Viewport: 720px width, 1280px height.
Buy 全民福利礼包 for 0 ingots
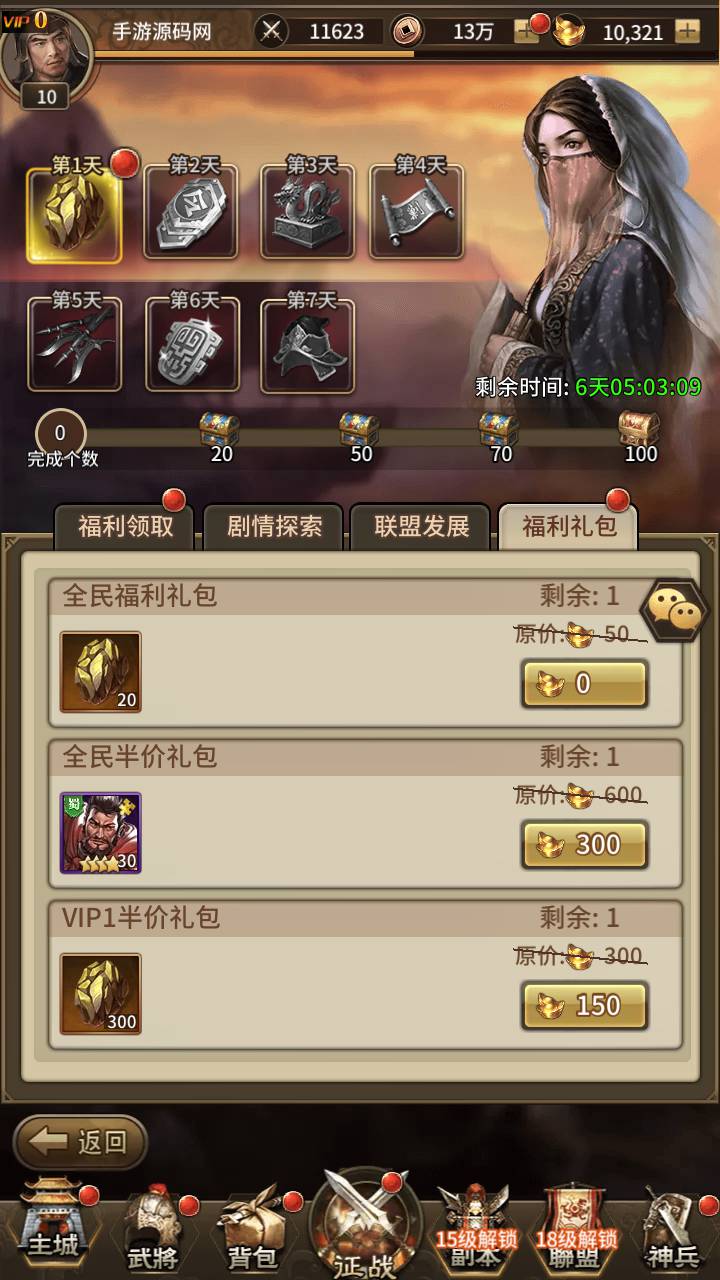(x=585, y=684)
